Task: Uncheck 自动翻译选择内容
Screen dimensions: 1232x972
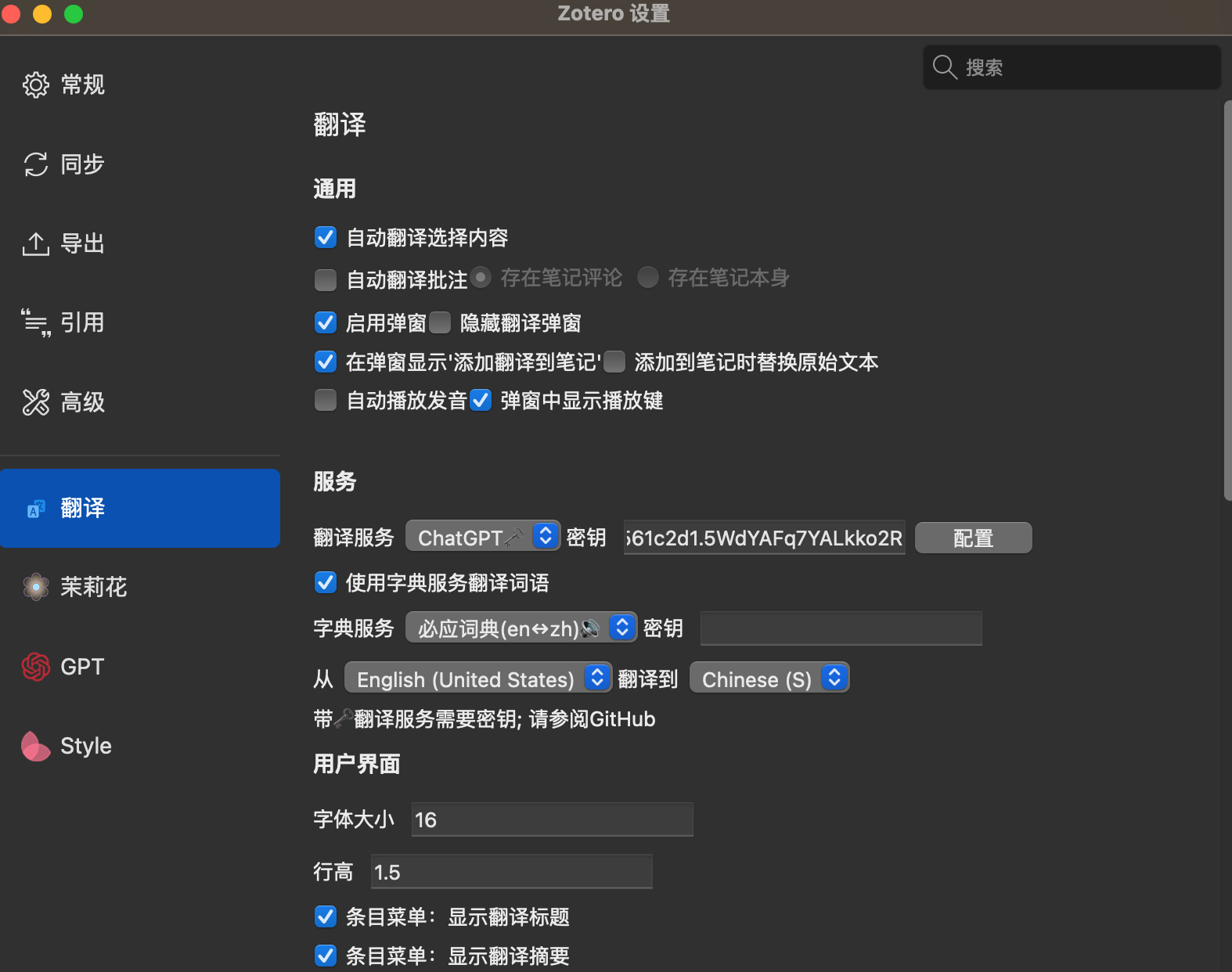Action: click(326, 237)
